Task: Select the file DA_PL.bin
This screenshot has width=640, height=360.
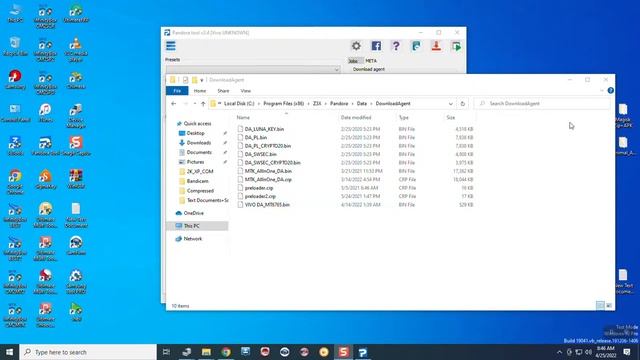Action: pos(256,138)
